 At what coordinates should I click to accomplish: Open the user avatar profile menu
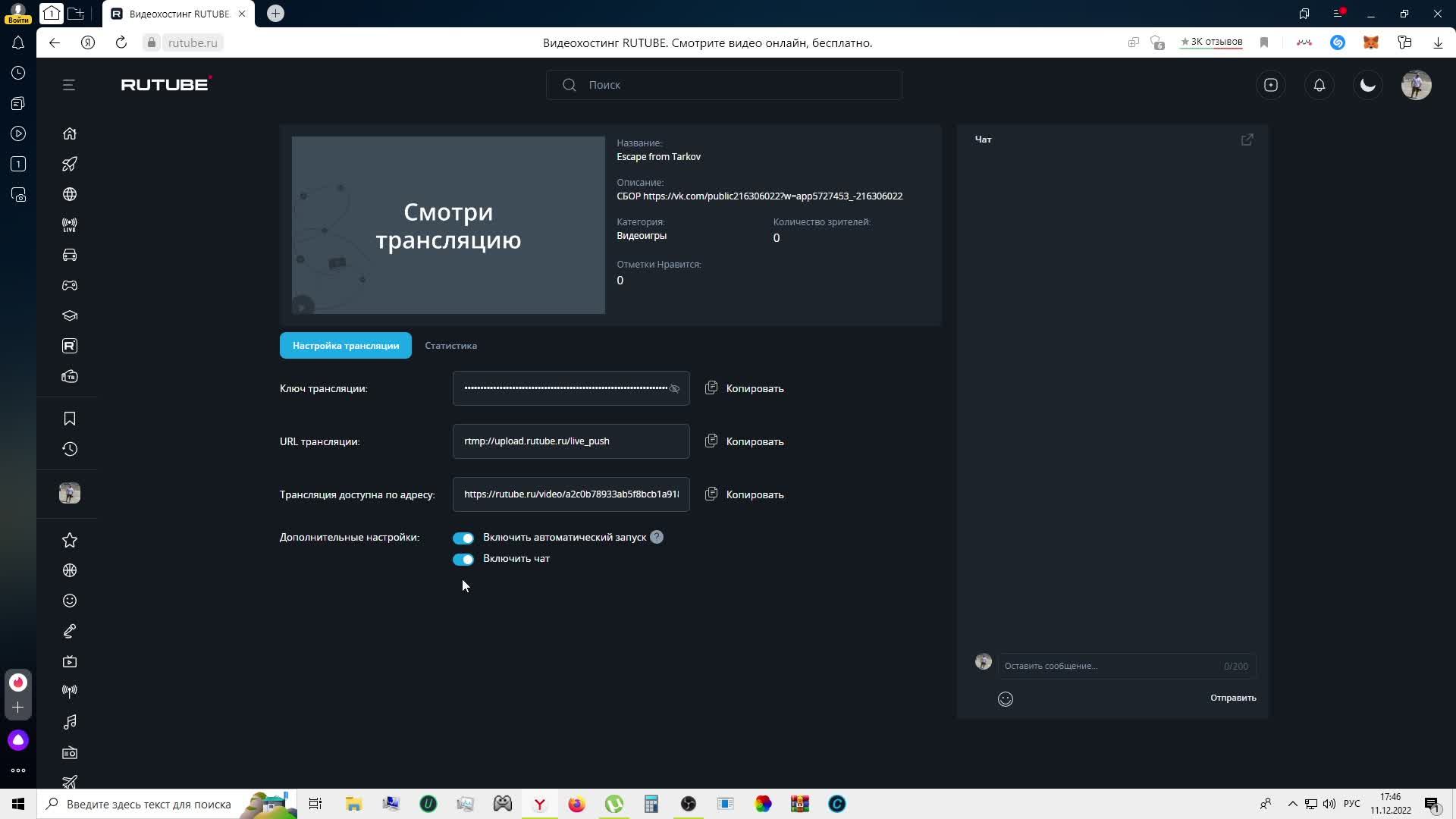[x=1417, y=85]
